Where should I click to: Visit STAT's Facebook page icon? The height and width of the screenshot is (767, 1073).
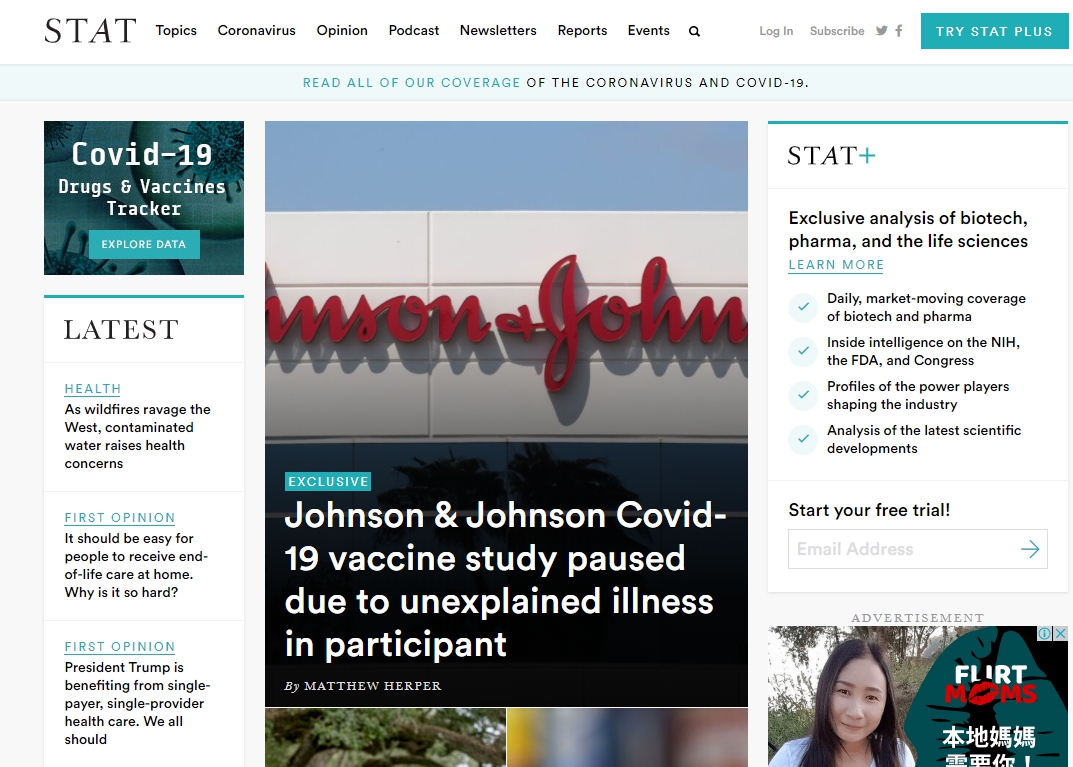(899, 31)
